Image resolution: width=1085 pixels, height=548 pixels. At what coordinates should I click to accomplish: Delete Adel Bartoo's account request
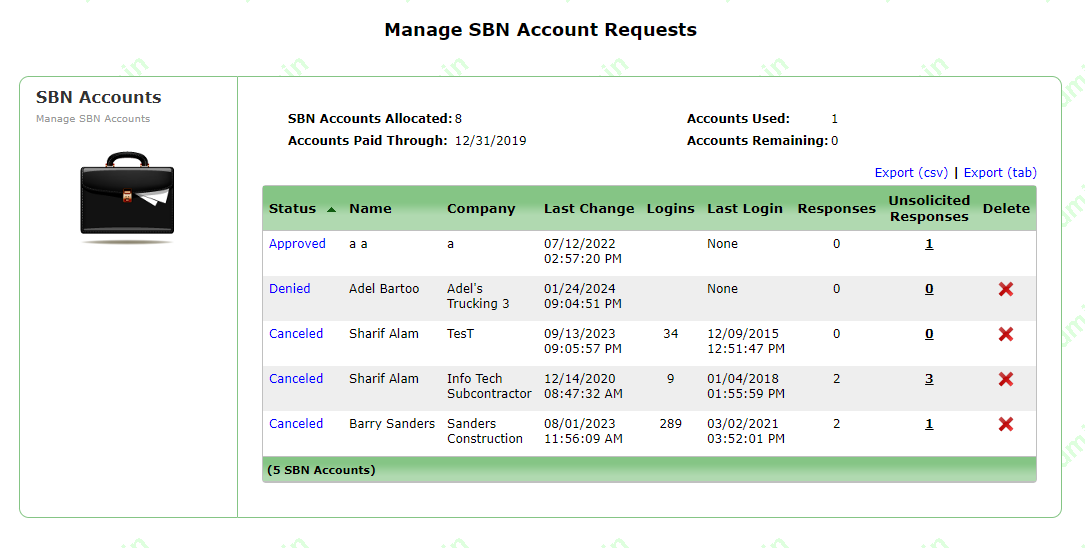tap(1006, 289)
